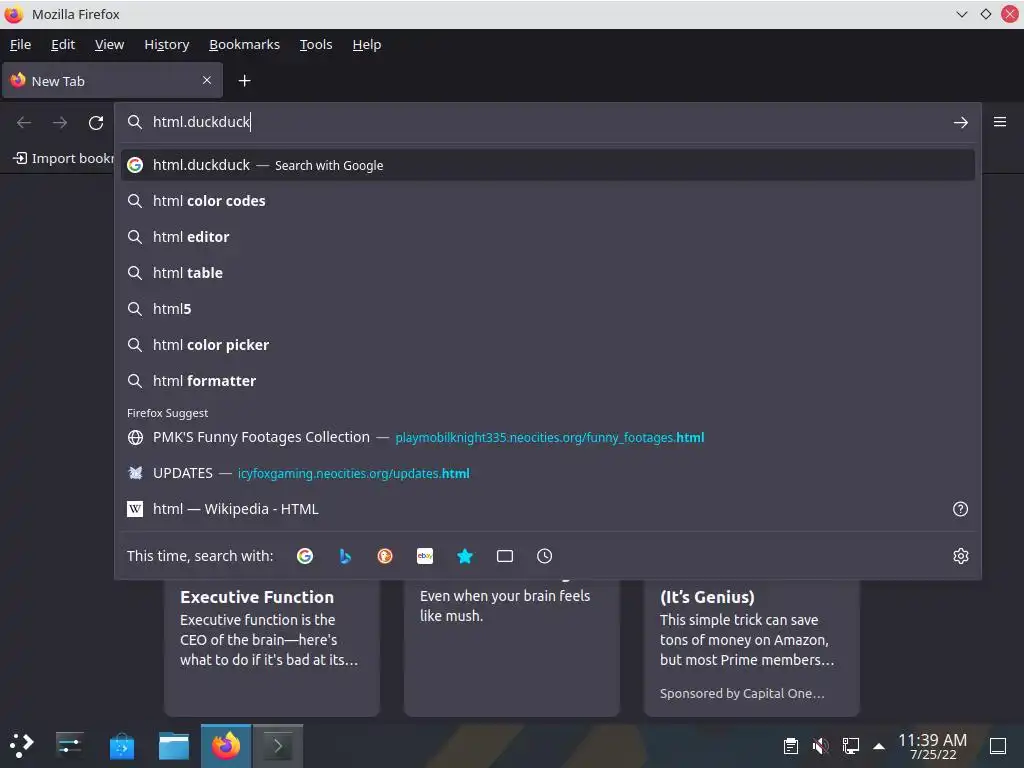Search this time with DuckDuckGo icon
This screenshot has height=768, width=1024.
385,556
